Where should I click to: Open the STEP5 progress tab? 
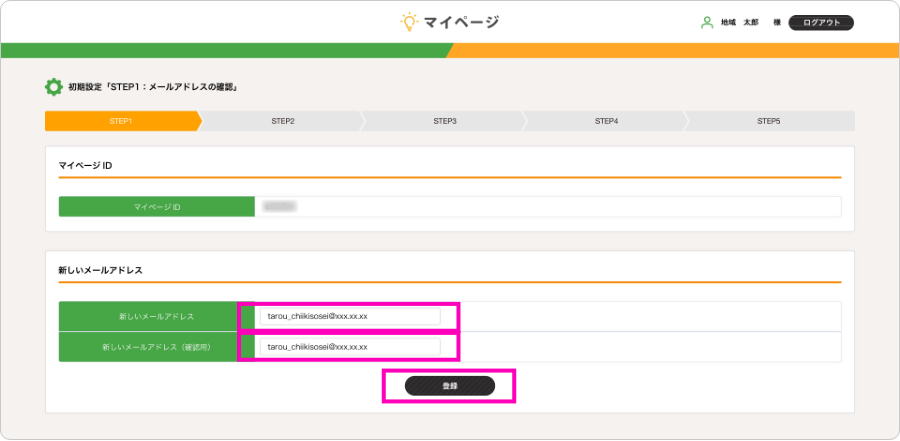(x=768, y=121)
